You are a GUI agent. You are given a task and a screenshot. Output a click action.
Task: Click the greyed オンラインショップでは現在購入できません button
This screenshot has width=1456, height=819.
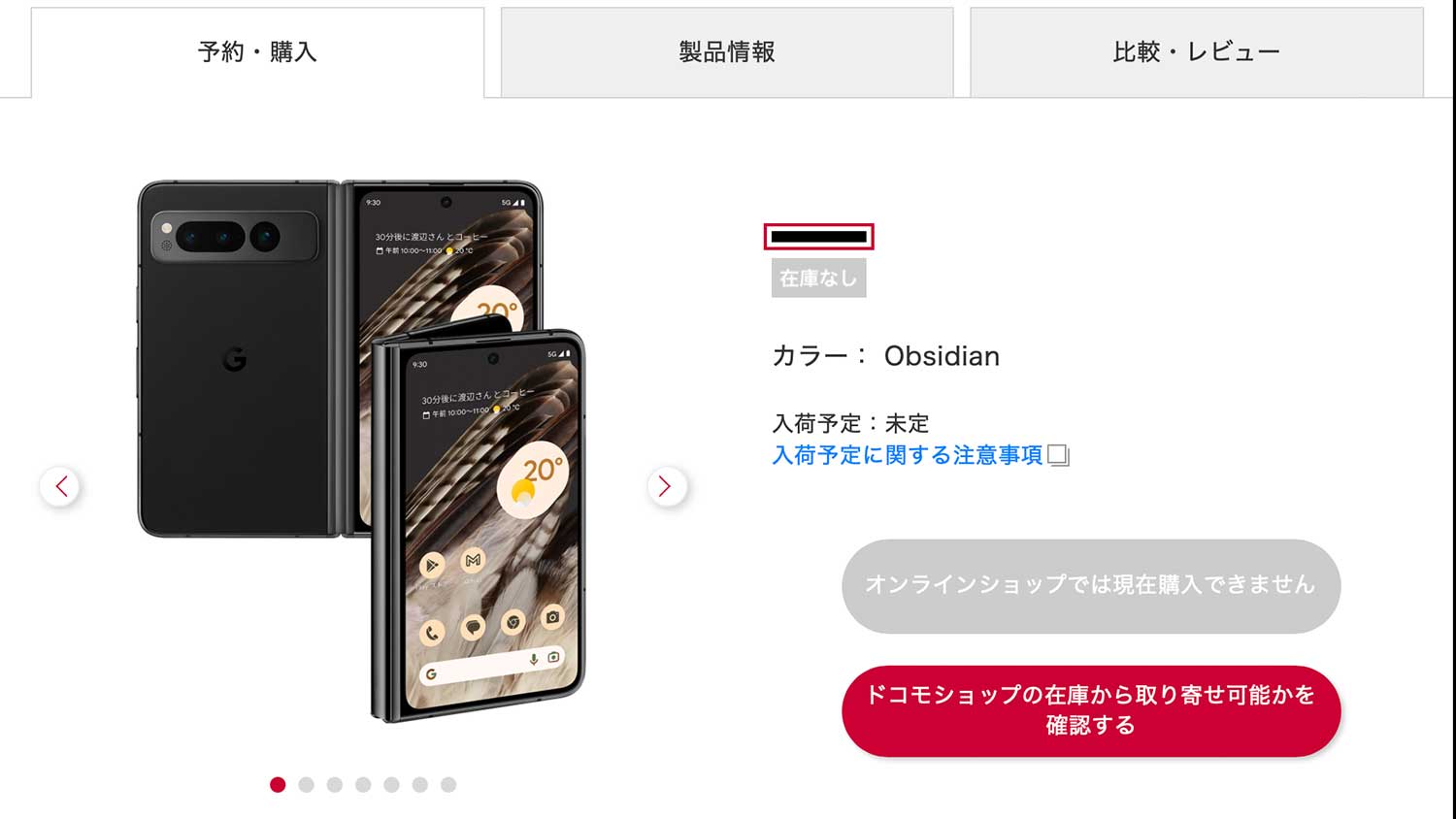[1091, 586]
